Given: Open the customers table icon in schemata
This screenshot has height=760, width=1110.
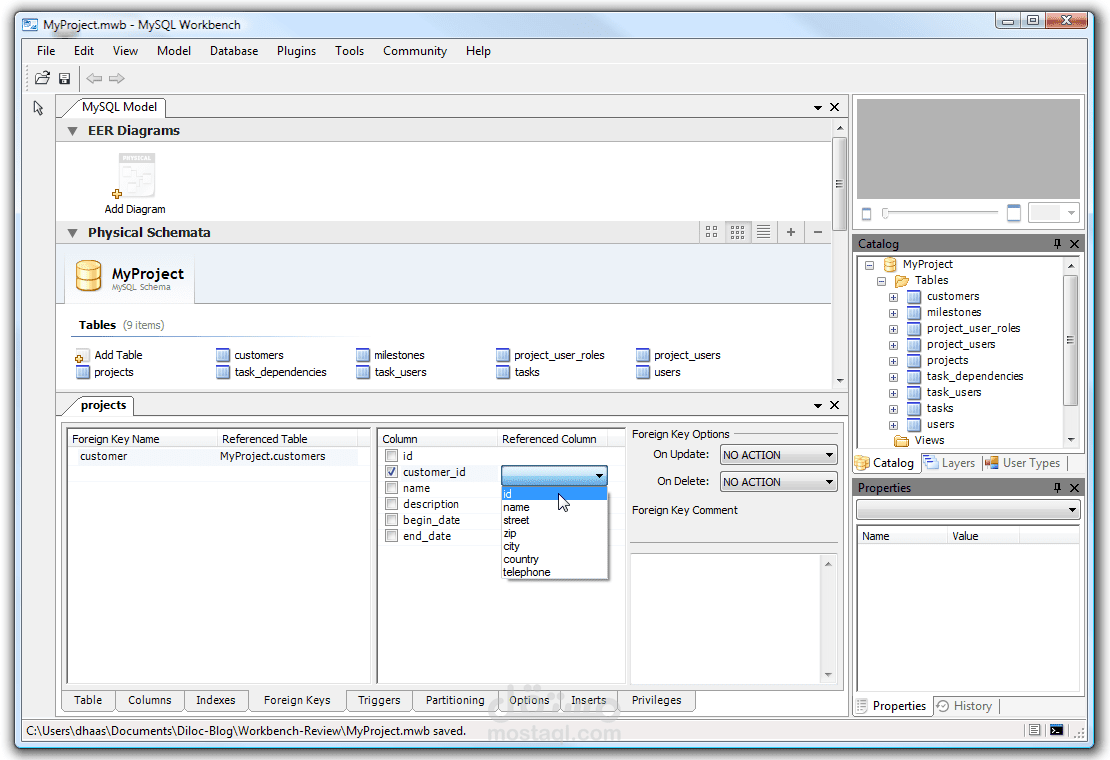Looking at the screenshot, I should 223,355.
